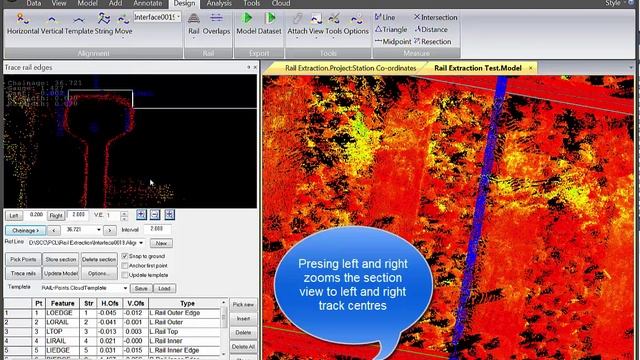The height and width of the screenshot is (360, 640).
Task: Select the Triangle measure tool
Action: pyautogui.click(x=391, y=29)
